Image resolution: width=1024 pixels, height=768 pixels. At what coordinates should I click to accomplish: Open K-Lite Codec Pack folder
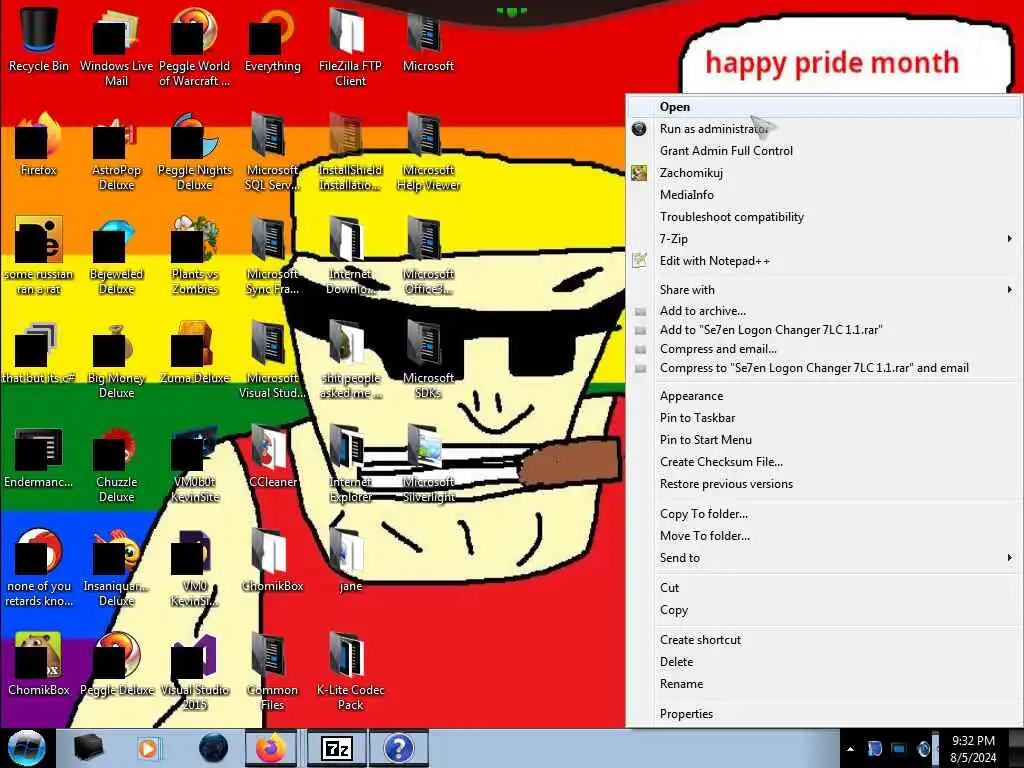pyautogui.click(x=350, y=671)
